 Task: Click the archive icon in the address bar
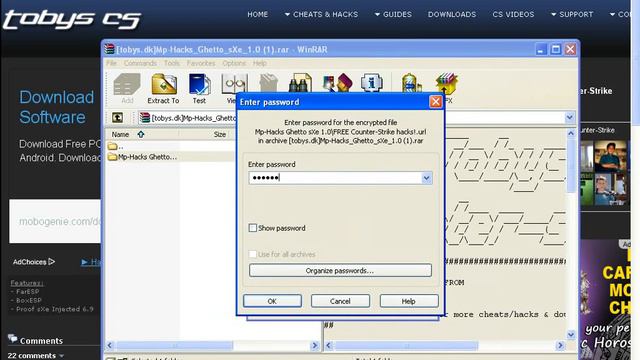144,118
